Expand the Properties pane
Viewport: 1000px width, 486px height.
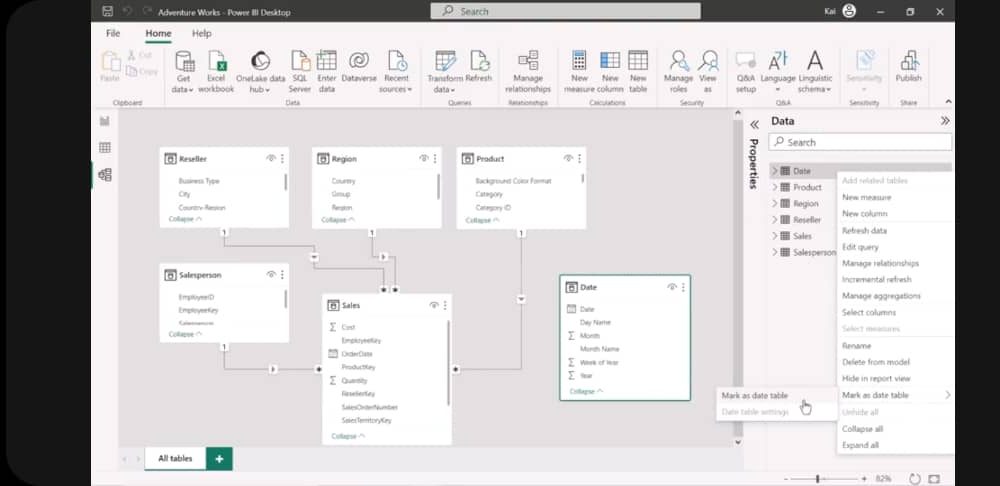coord(754,124)
